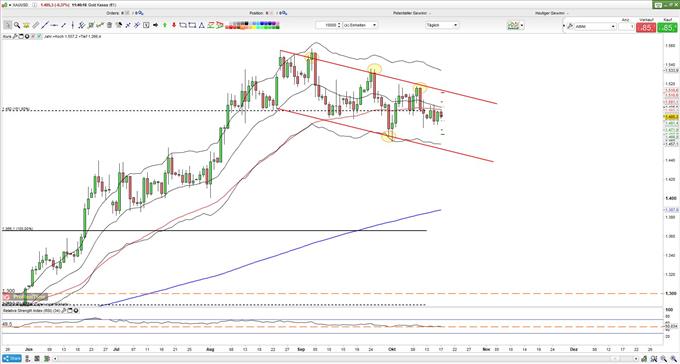Viewport: 680px width, 364px height.
Task: Pick a color from the palette swatches
Action: tap(252, 25)
